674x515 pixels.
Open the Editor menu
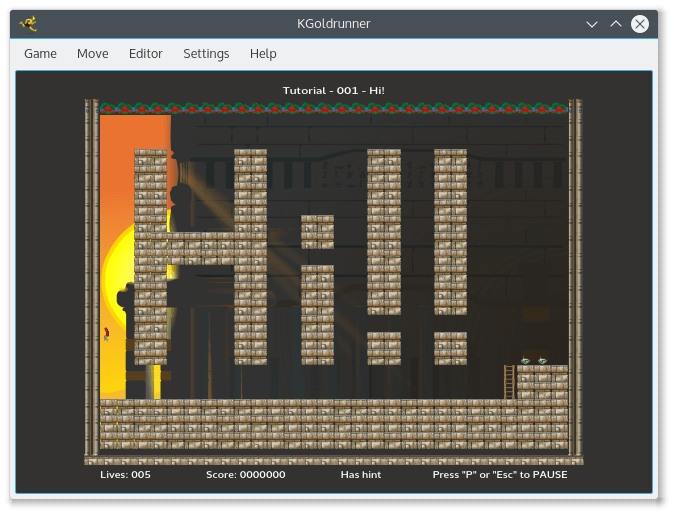click(x=145, y=54)
